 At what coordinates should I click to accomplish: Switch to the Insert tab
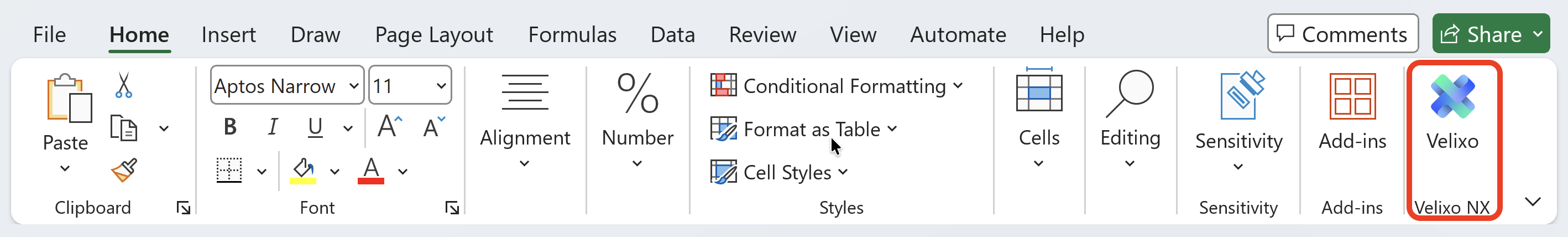click(x=228, y=35)
